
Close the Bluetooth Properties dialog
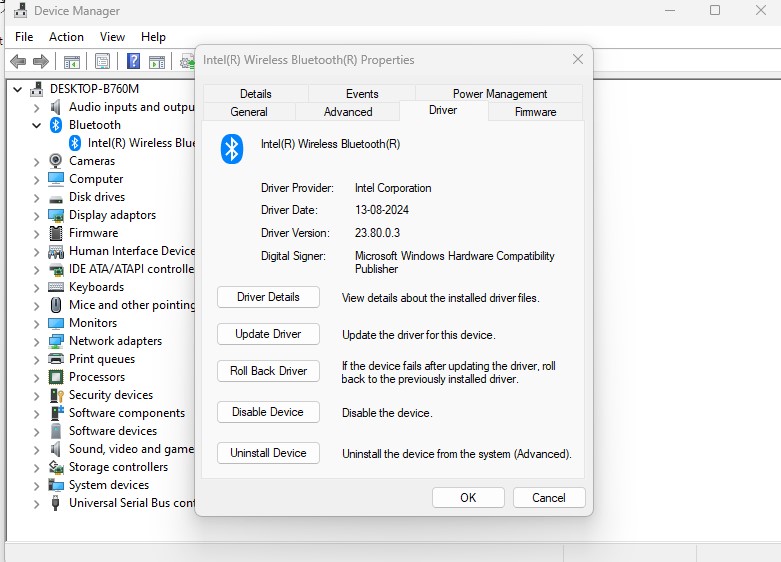(x=577, y=60)
